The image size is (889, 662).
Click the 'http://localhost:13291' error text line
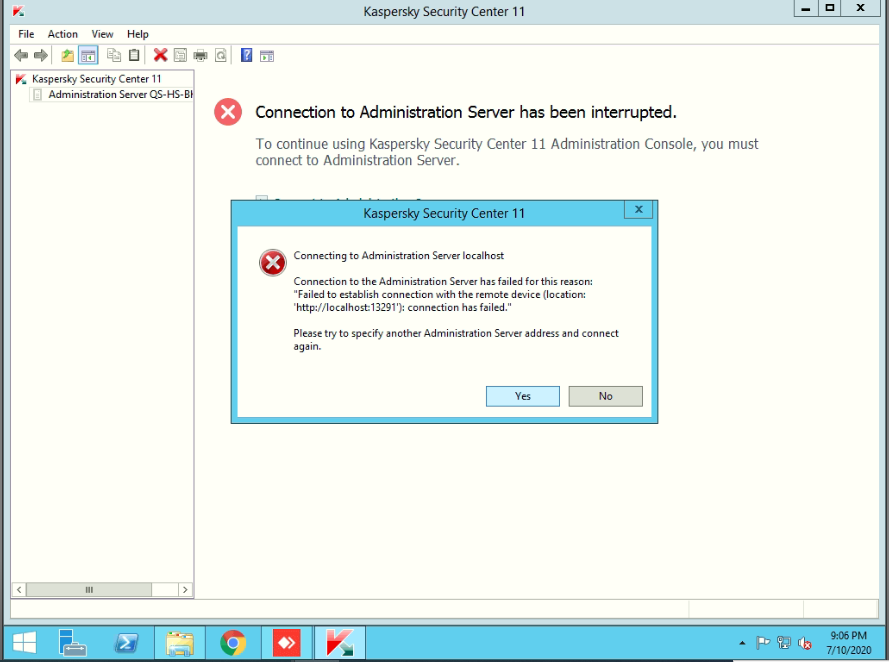(x=403, y=308)
